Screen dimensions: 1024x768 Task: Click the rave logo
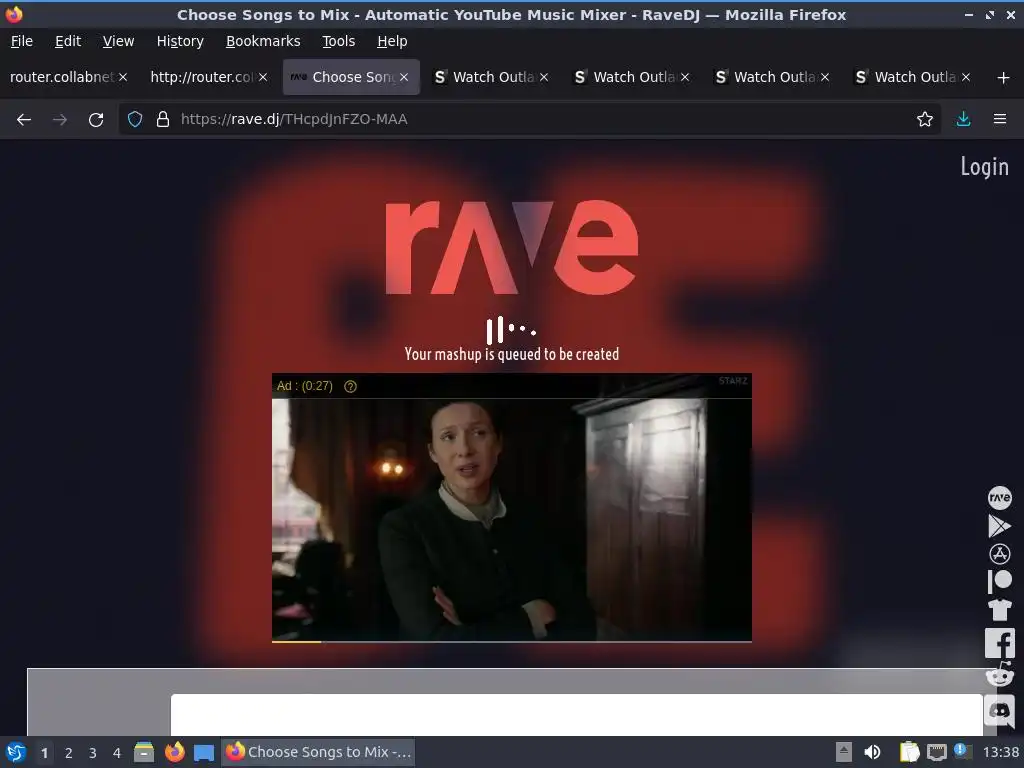pyautogui.click(x=511, y=248)
